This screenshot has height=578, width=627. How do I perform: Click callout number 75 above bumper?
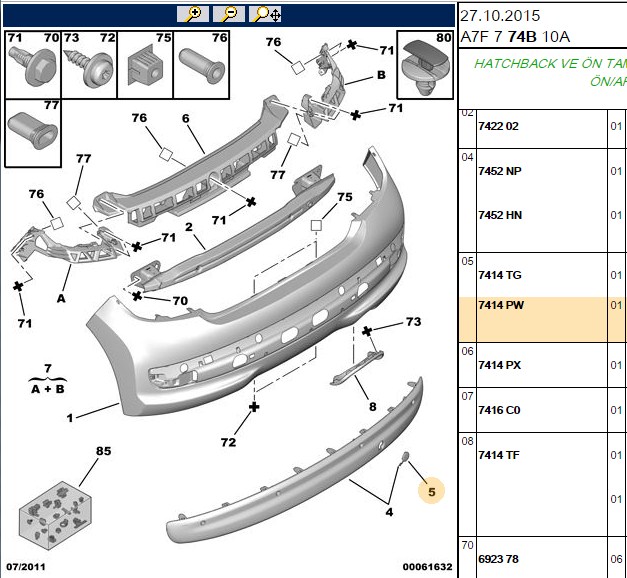pos(345,197)
